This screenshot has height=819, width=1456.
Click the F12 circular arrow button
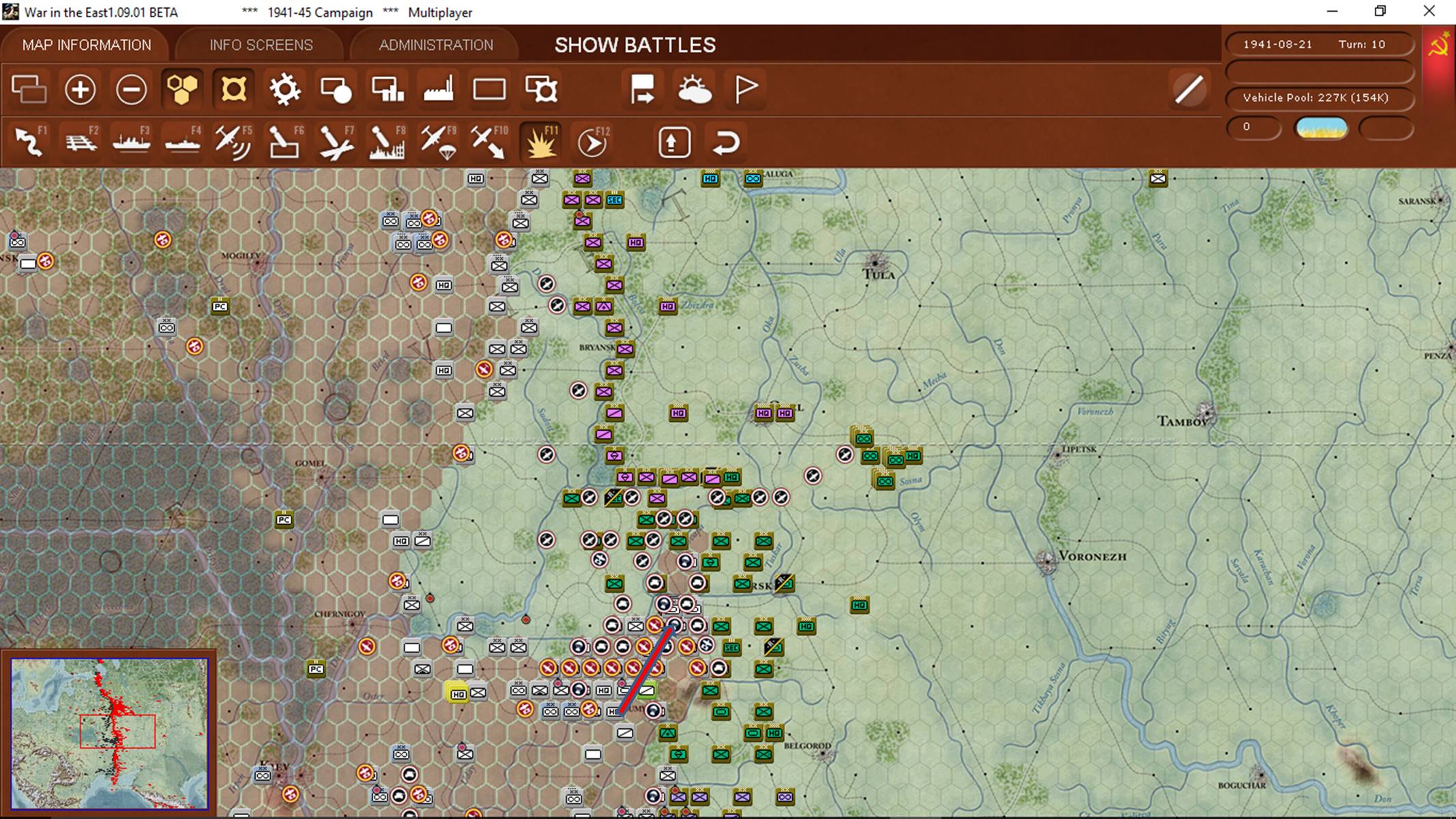[x=592, y=142]
